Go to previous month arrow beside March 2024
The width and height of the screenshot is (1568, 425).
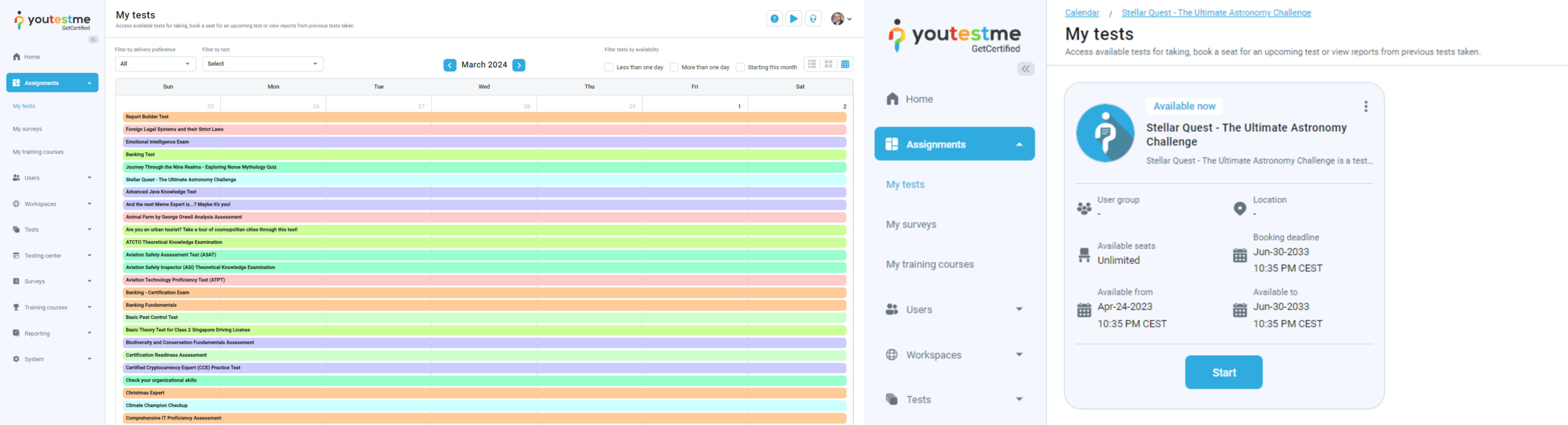pos(450,66)
